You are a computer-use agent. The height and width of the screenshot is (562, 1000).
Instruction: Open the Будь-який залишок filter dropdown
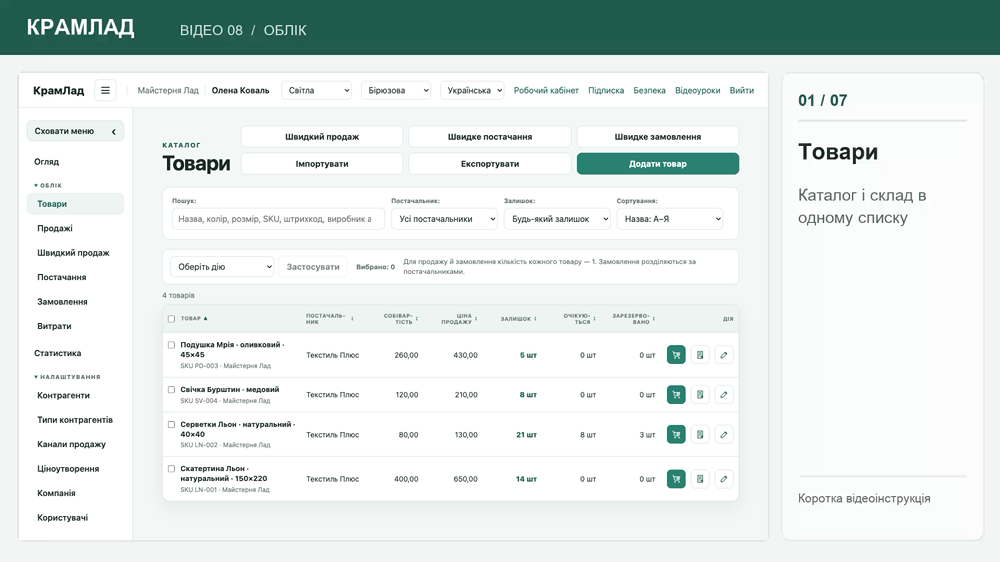coord(557,219)
